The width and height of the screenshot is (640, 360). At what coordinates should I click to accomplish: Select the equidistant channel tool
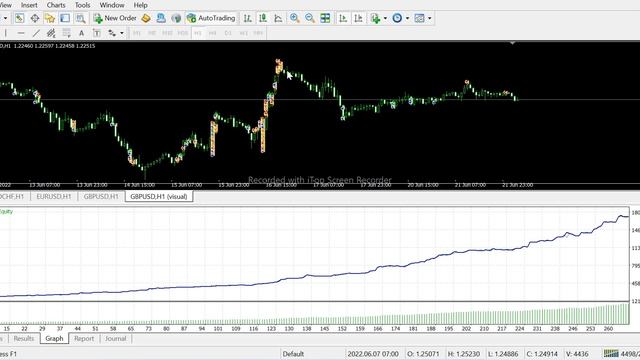[51, 33]
